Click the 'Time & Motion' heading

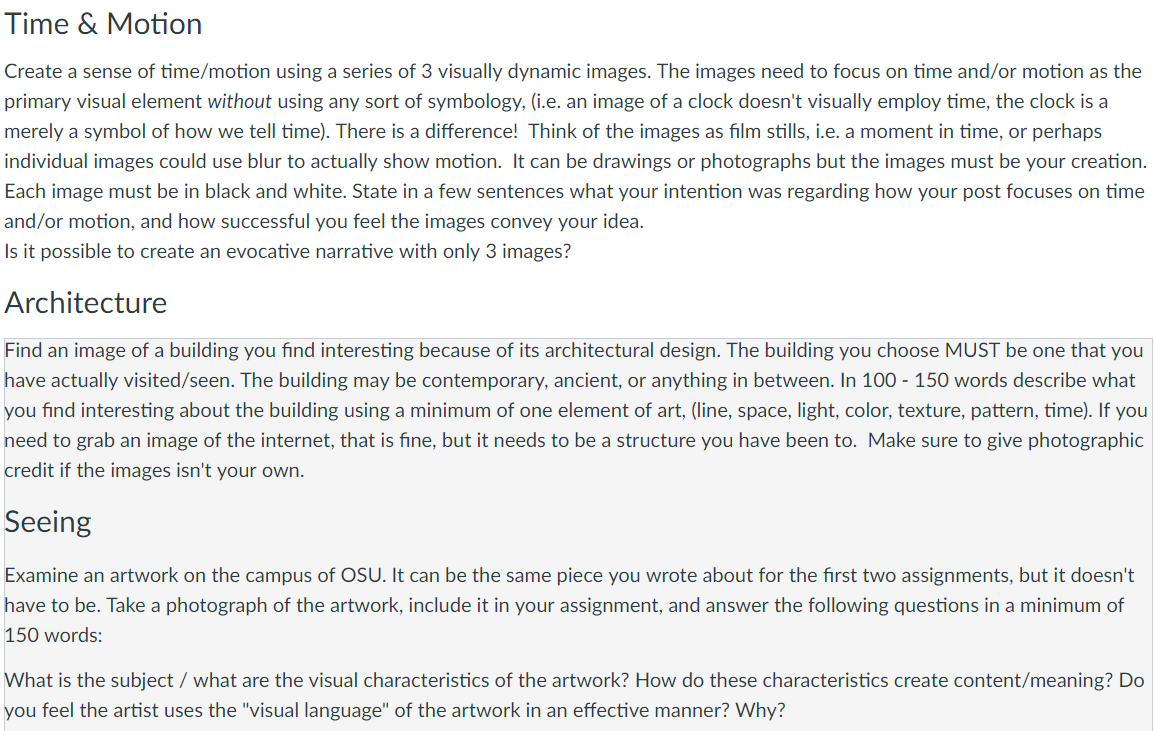[103, 24]
